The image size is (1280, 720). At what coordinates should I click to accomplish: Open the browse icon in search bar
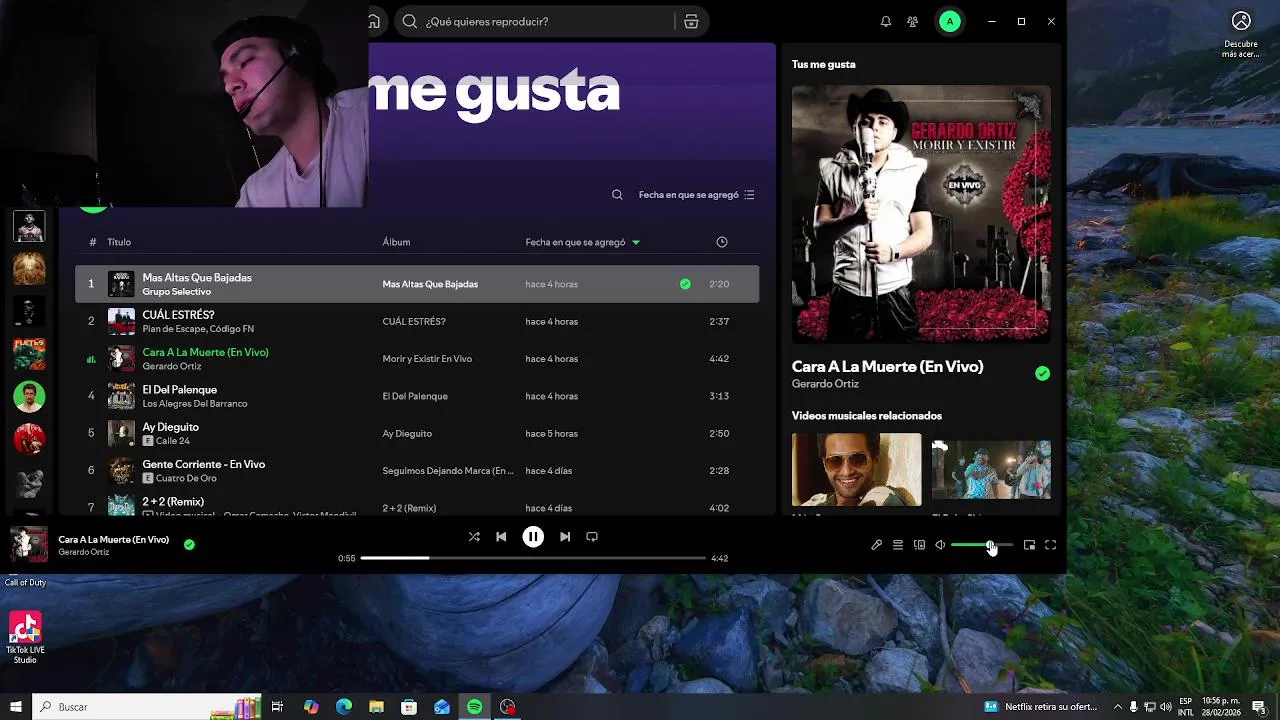pyautogui.click(x=691, y=21)
